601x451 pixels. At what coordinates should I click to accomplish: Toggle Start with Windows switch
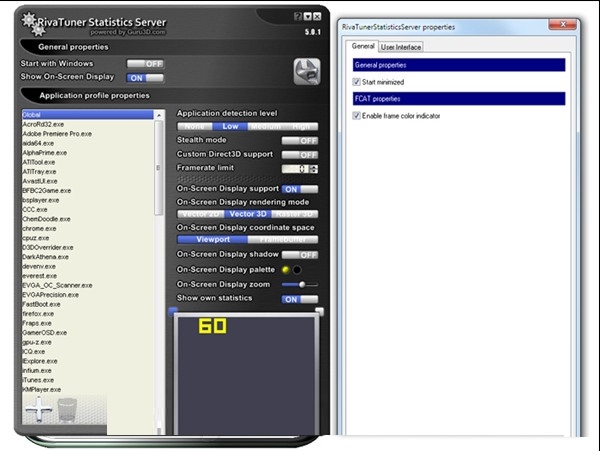pos(144,64)
